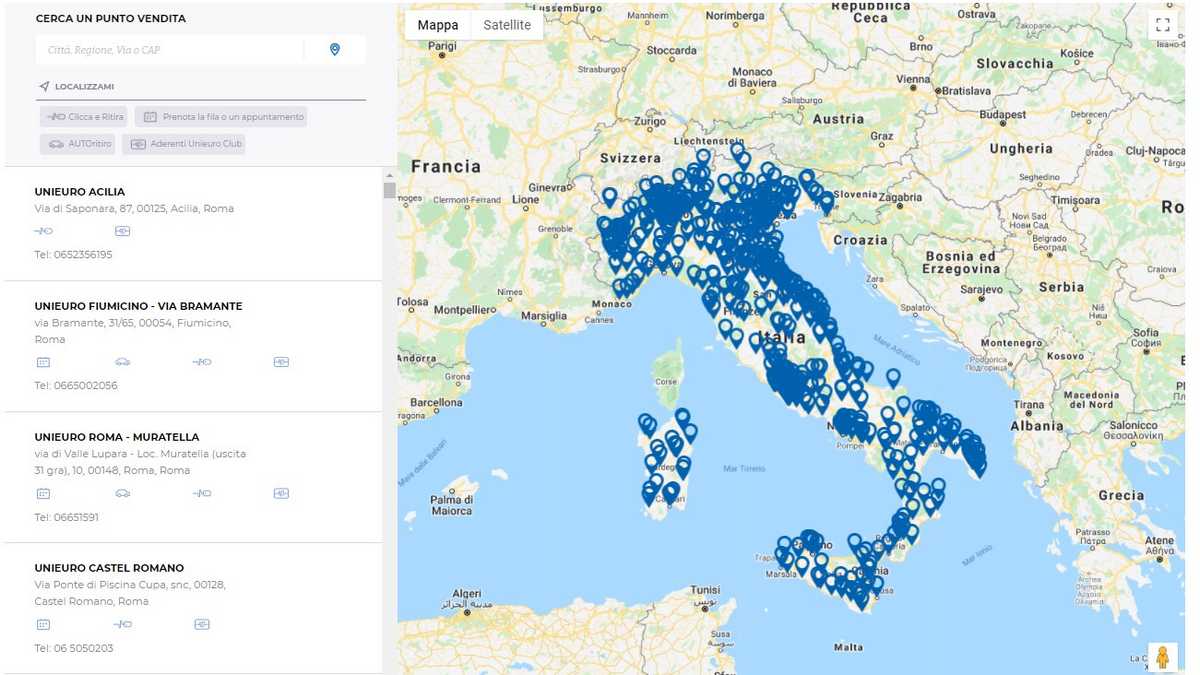The width and height of the screenshot is (1200, 675).
Task: Click Fiumicino store's AUTOritiro car icon
Action: [x=122, y=362]
